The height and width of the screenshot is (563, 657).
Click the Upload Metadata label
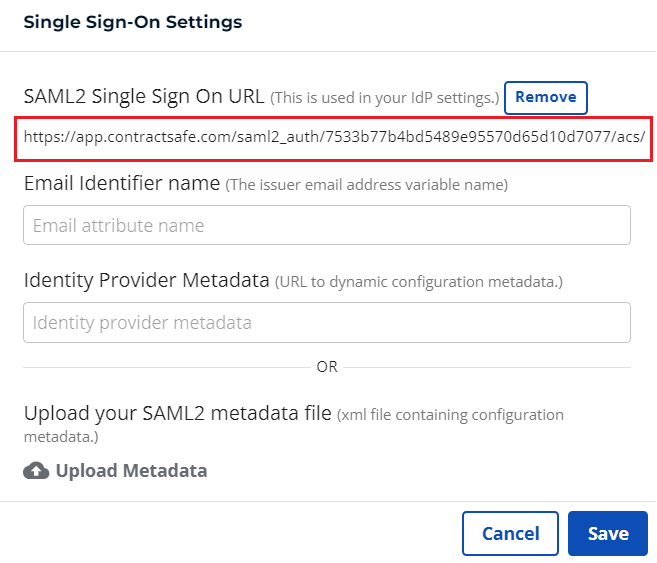[x=132, y=471]
